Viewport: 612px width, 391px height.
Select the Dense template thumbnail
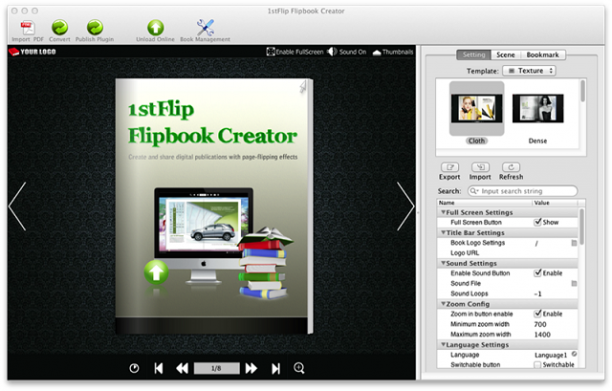click(x=538, y=108)
